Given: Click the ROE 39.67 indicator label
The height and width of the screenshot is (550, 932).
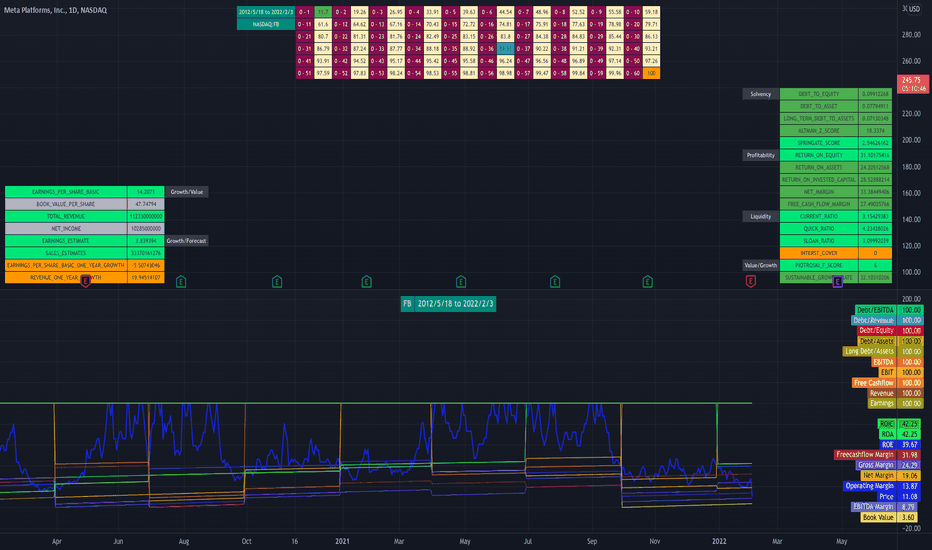Looking at the screenshot, I should click(x=900, y=444).
